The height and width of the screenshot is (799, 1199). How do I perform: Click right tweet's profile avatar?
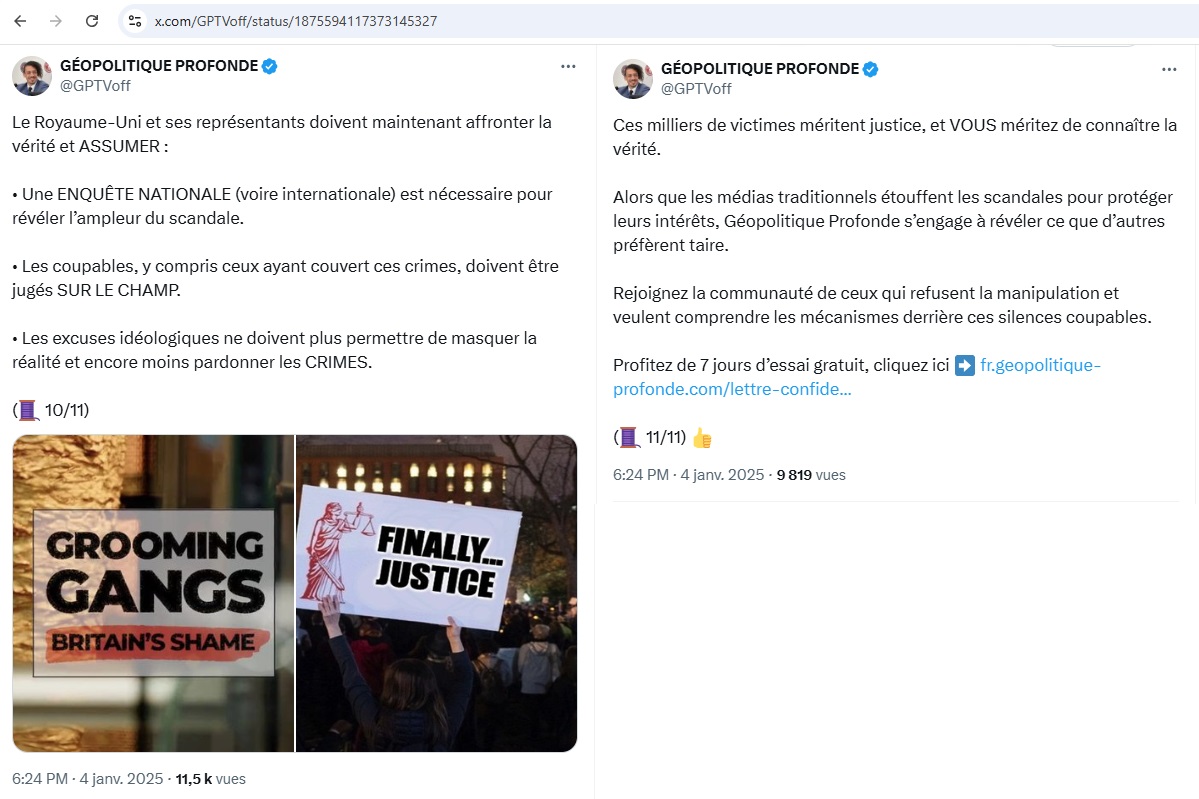pyautogui.click(x=633, y=78)
